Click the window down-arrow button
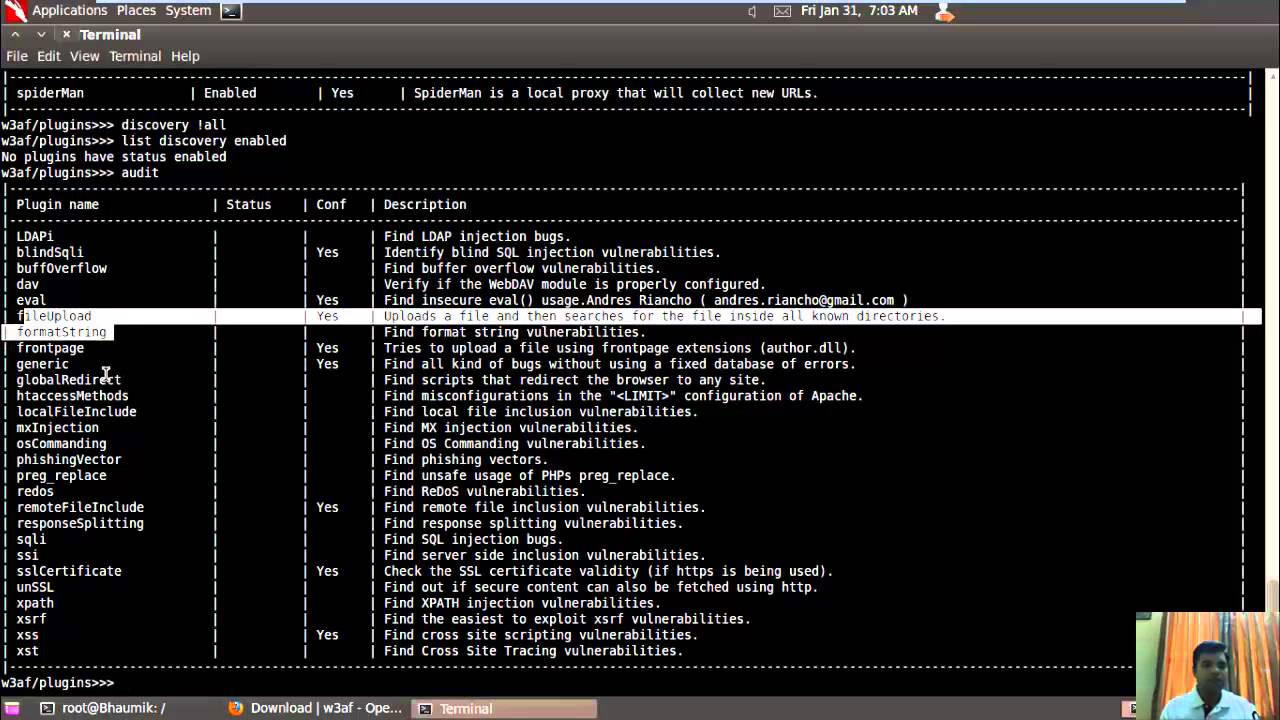 [x=41, y=34]
